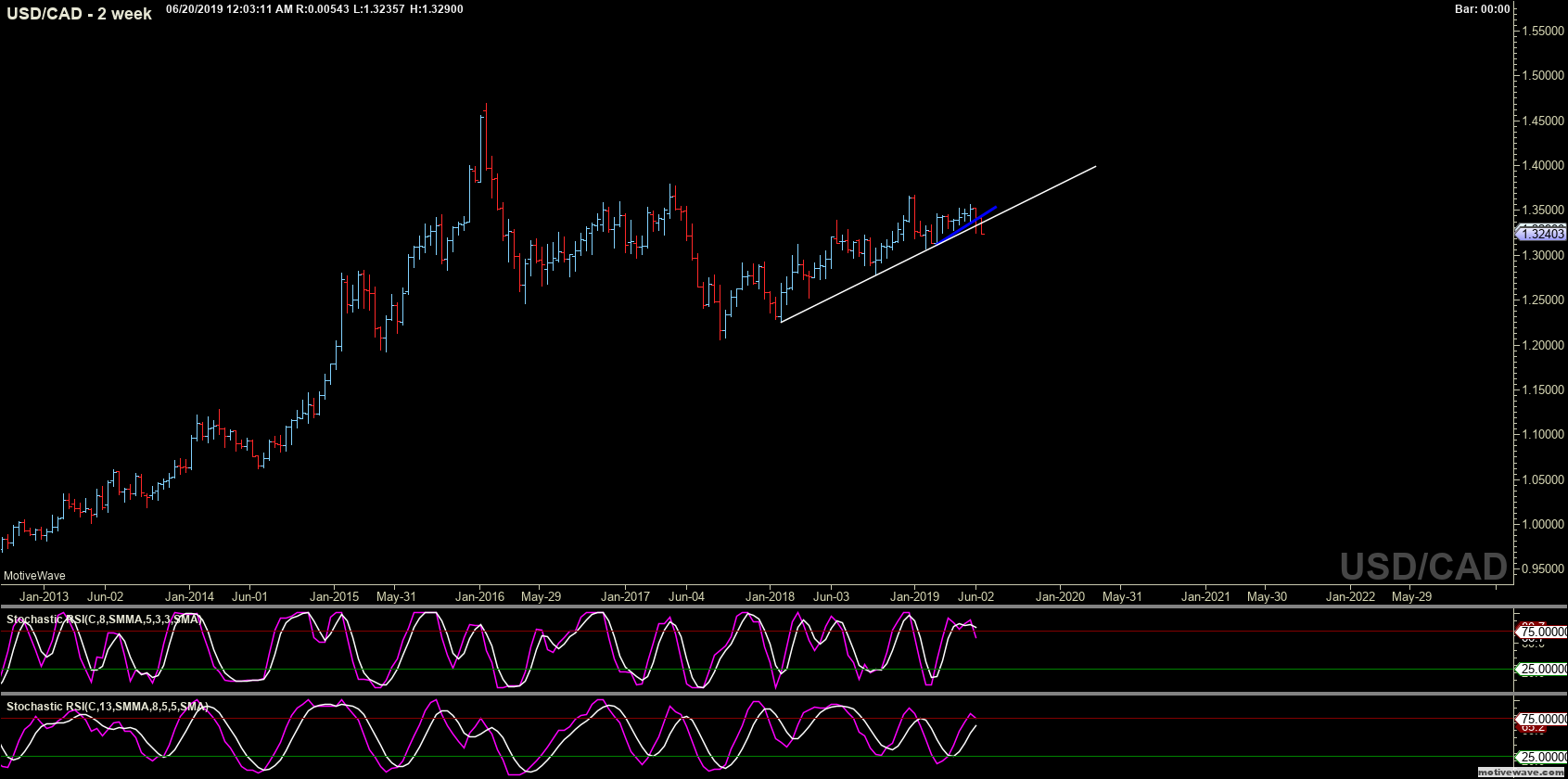Viewport: 1568px width, 779px height.
Task: Click the 1.55000 price axis label
Action: (x=1543, y=31)
